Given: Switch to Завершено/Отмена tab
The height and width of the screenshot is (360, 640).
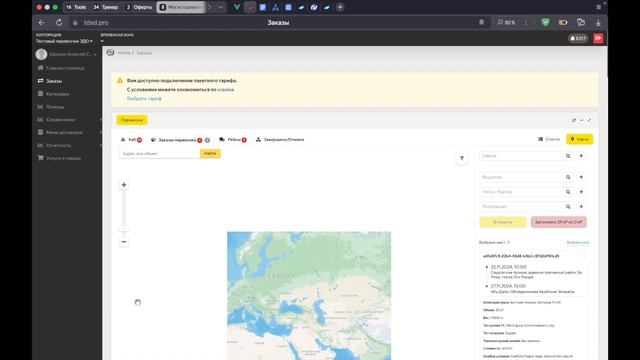Looking at the screenshot, I should click(x=280, y=140).
